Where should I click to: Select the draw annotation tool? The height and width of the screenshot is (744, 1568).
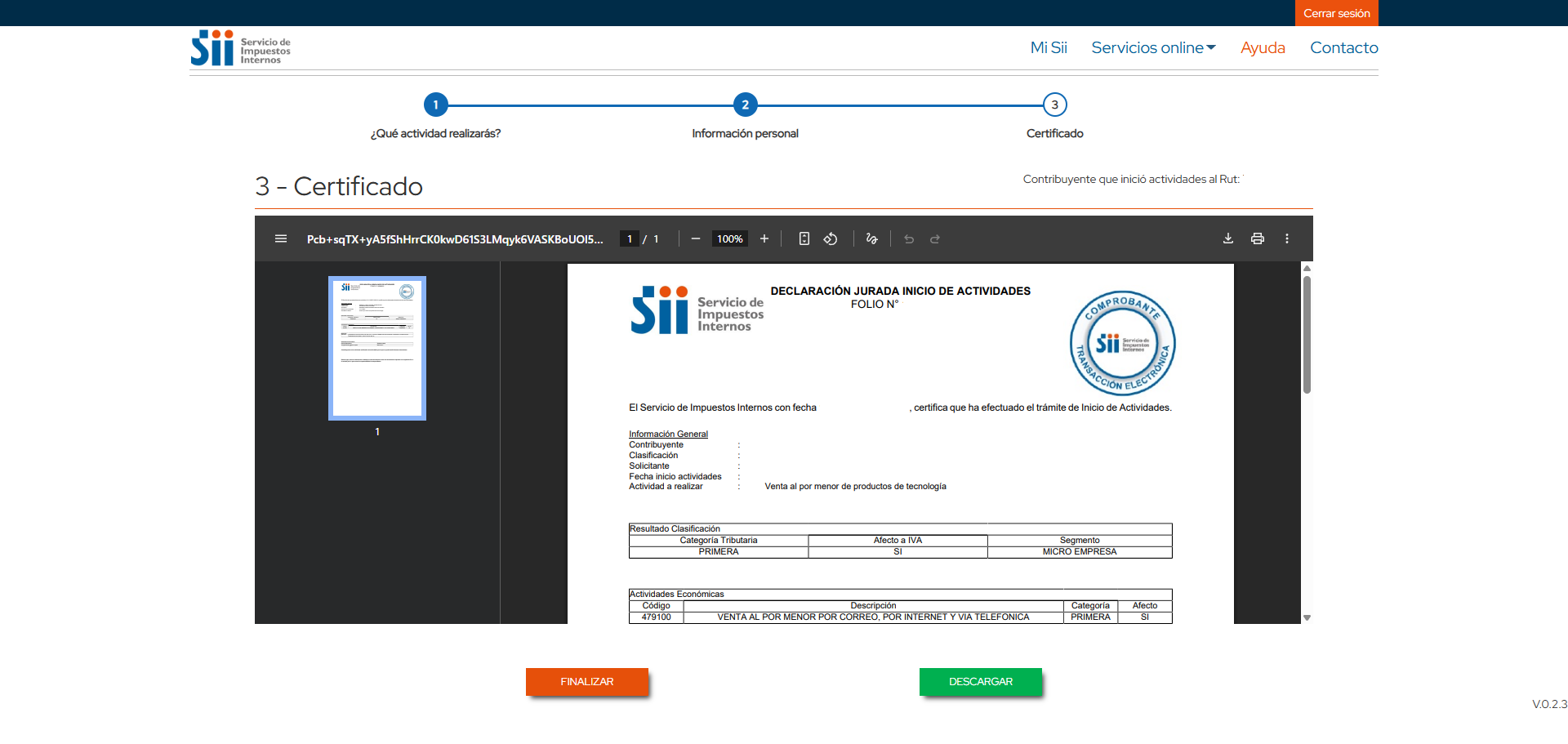pyautogui.click(x=872, y=238)
